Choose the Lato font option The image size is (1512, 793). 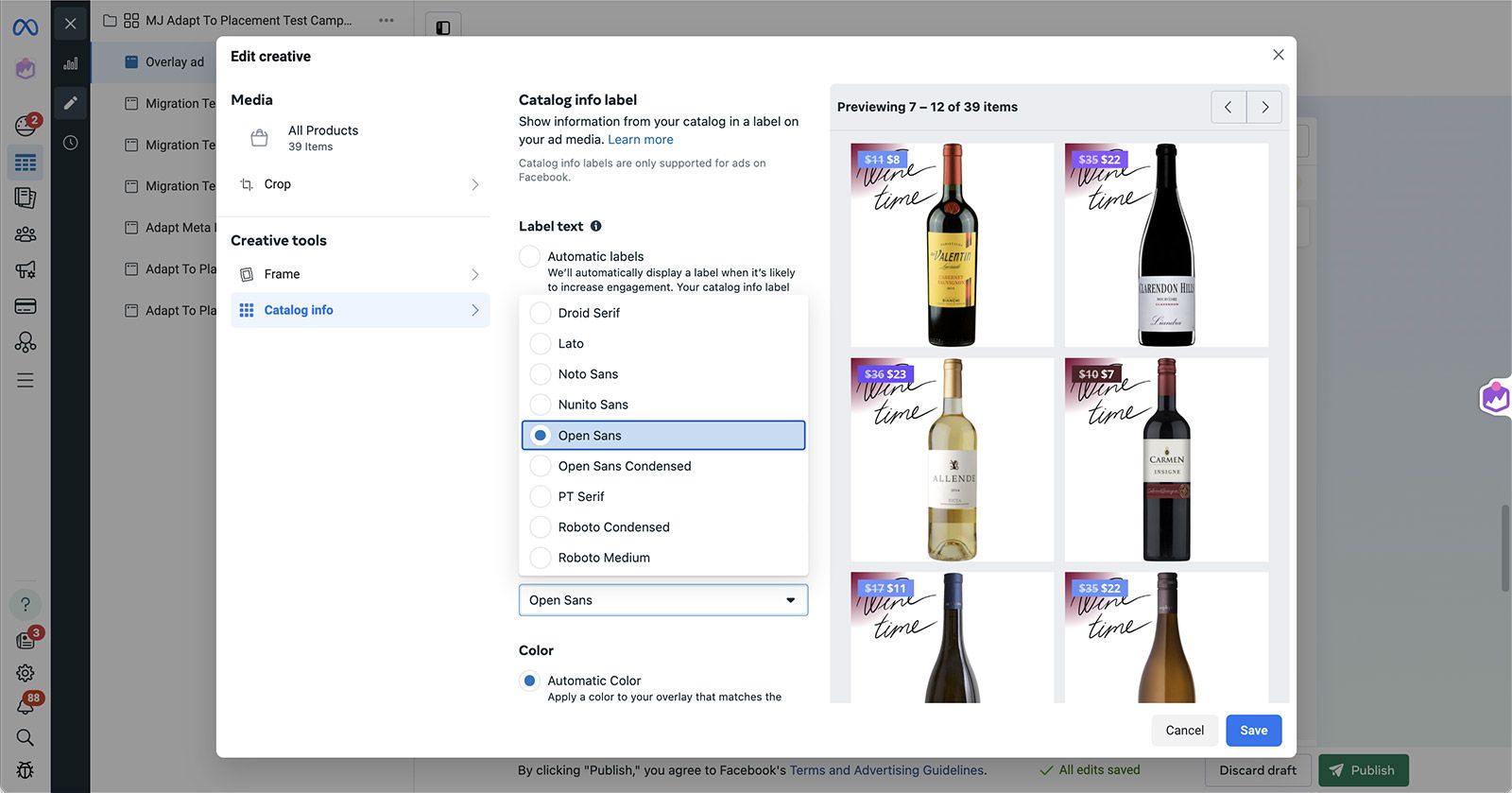tap(663, 343)
